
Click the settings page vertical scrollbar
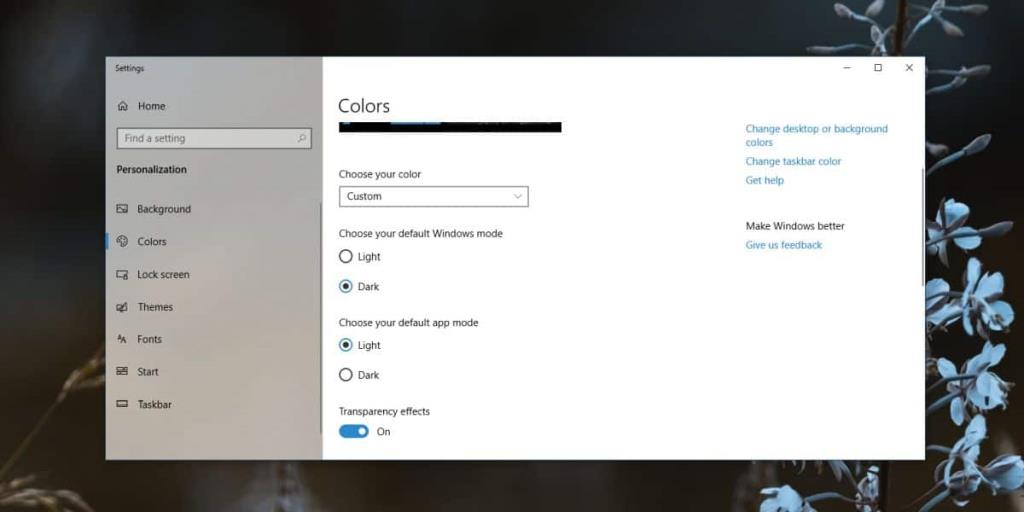(923, 226)
